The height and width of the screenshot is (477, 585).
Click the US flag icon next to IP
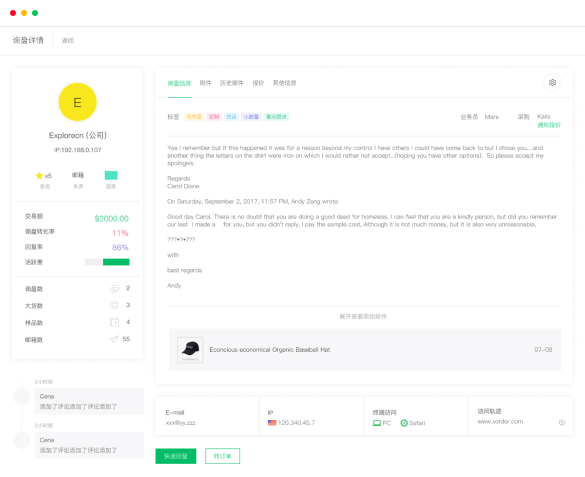click(272, 423)
